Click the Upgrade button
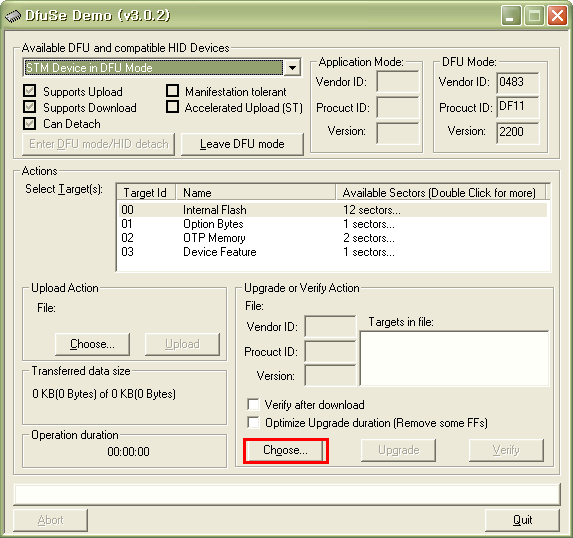The height and width of the screenshot is (538, 573). click(398, 450)
